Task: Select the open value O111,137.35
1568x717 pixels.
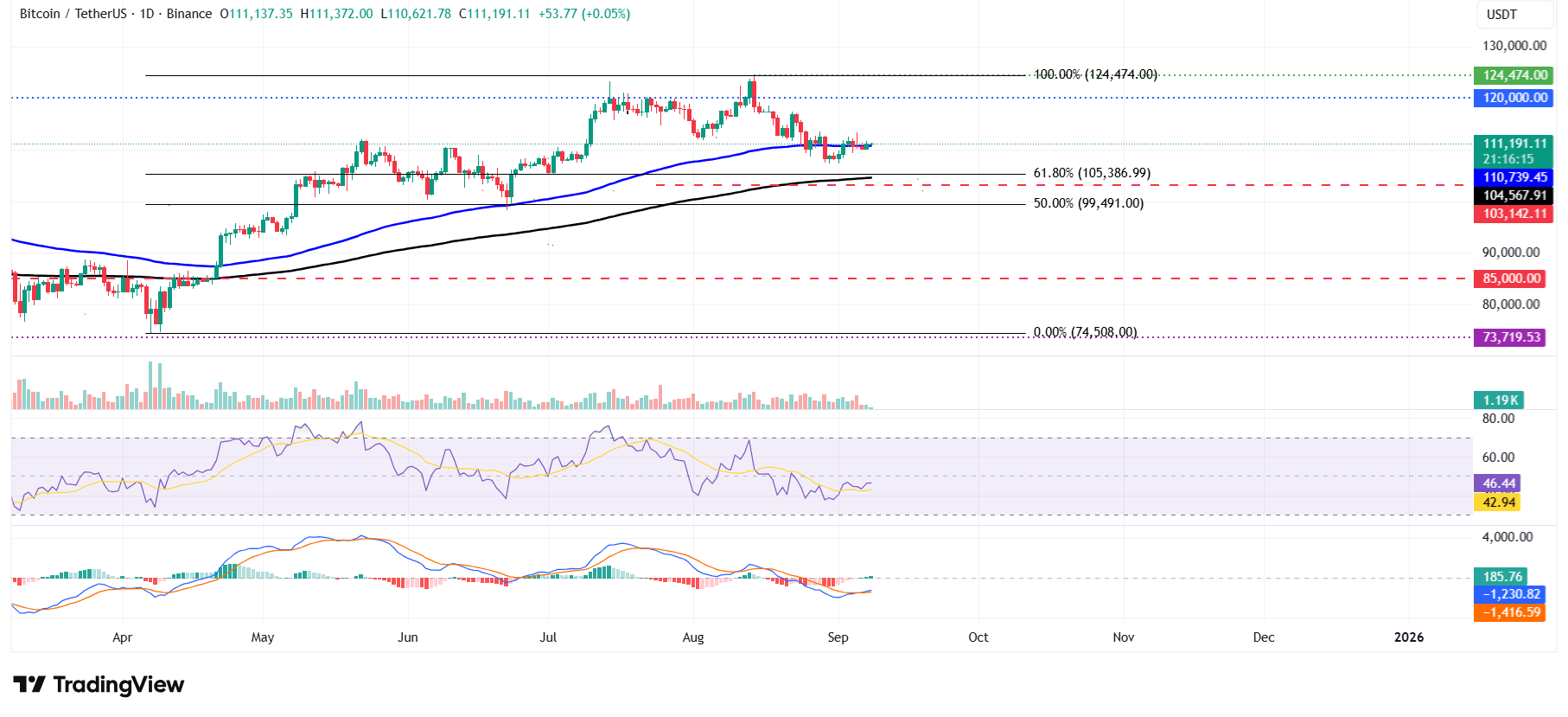Action: (256, 14)
